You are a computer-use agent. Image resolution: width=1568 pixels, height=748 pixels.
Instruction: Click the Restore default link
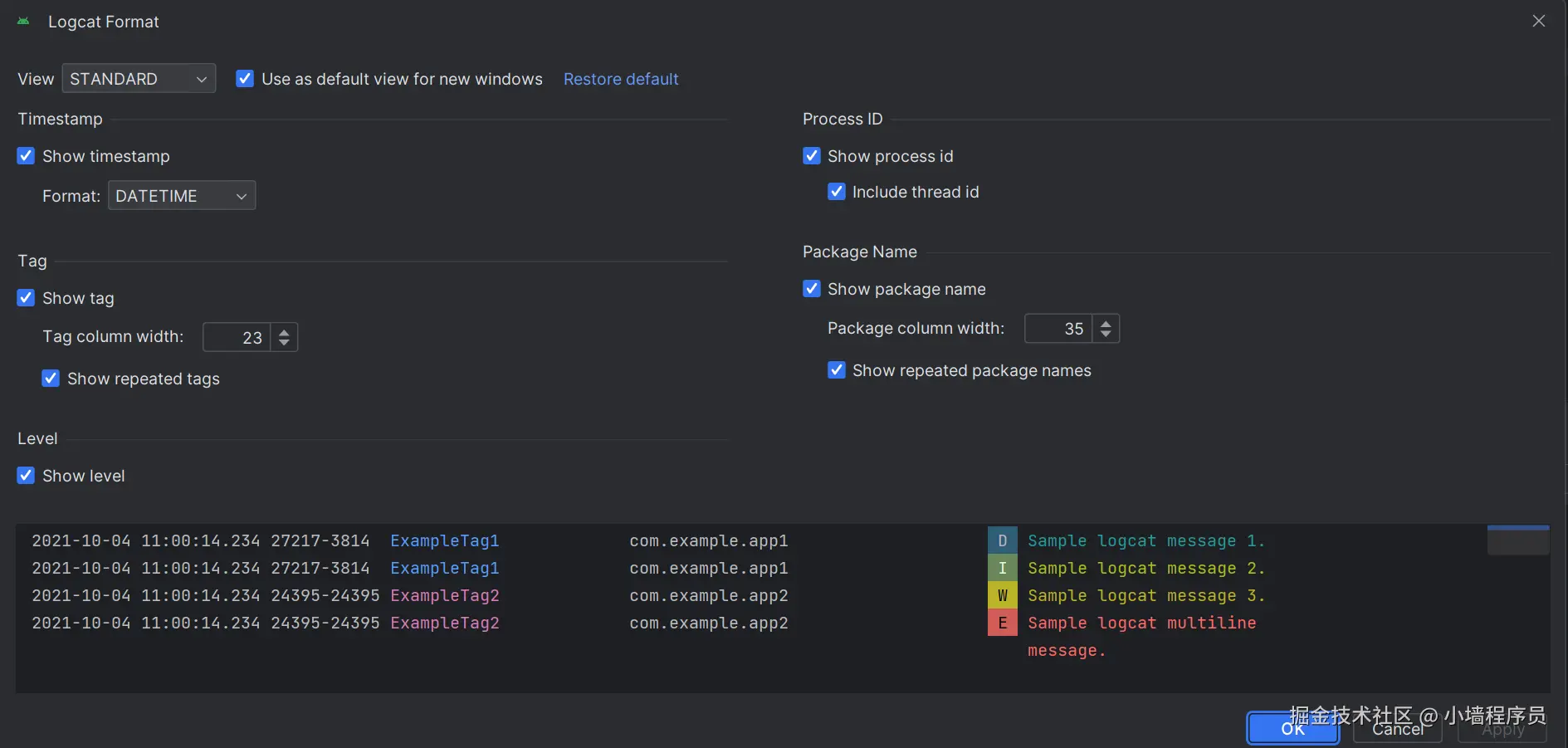[621, 79]
